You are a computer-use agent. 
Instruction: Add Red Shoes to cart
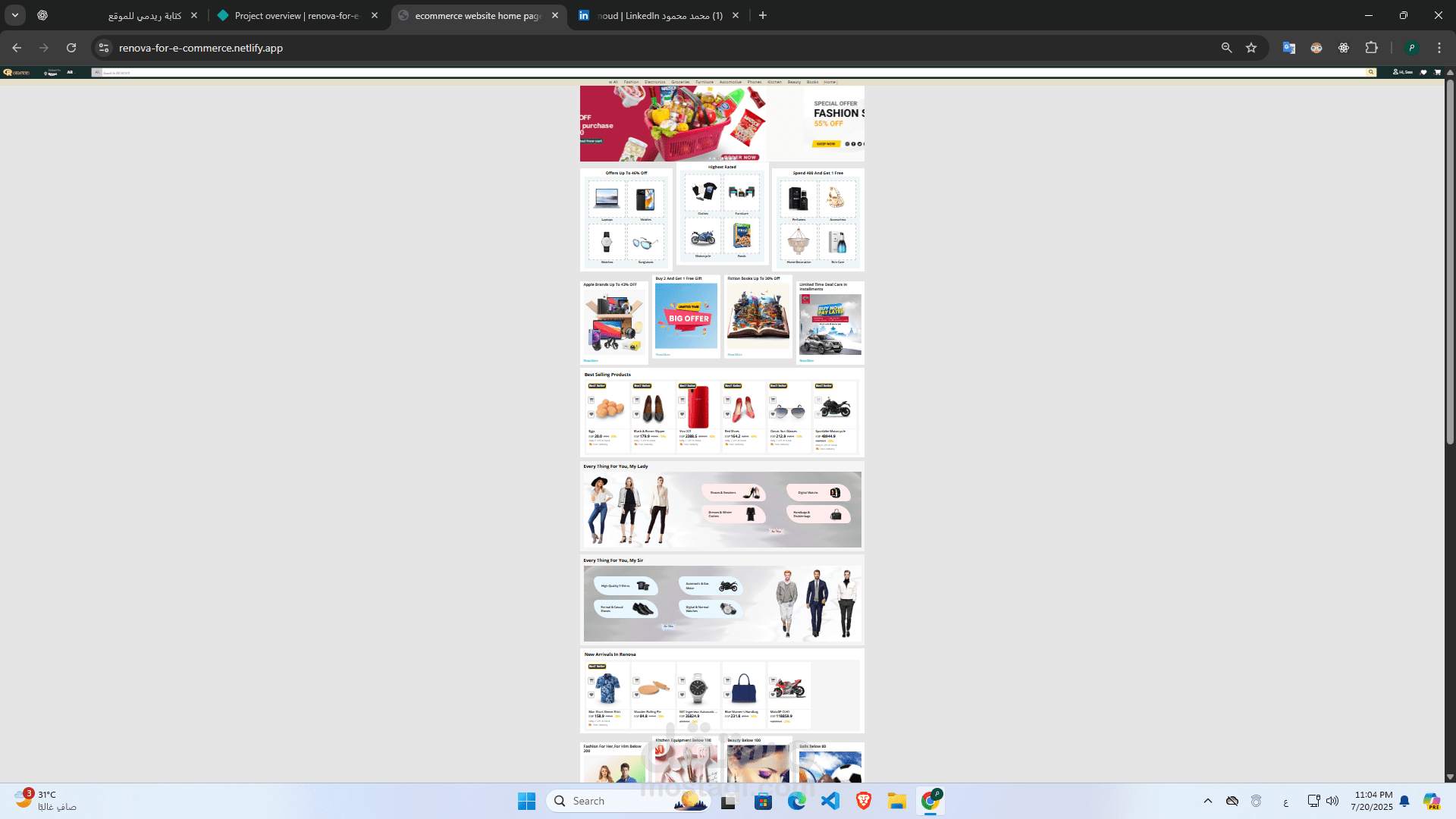point(727,400)
